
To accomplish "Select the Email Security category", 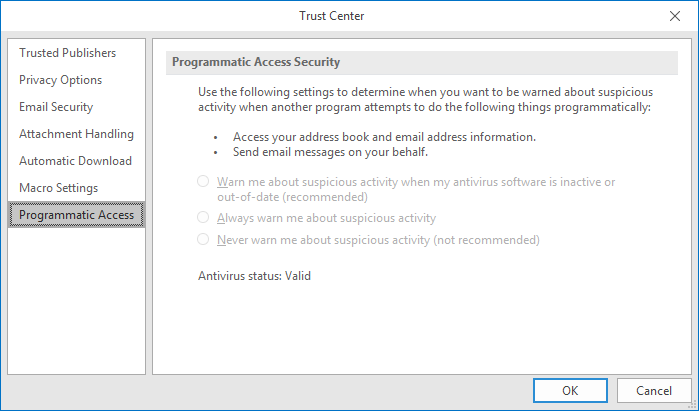I will click(x=56, y=107).
